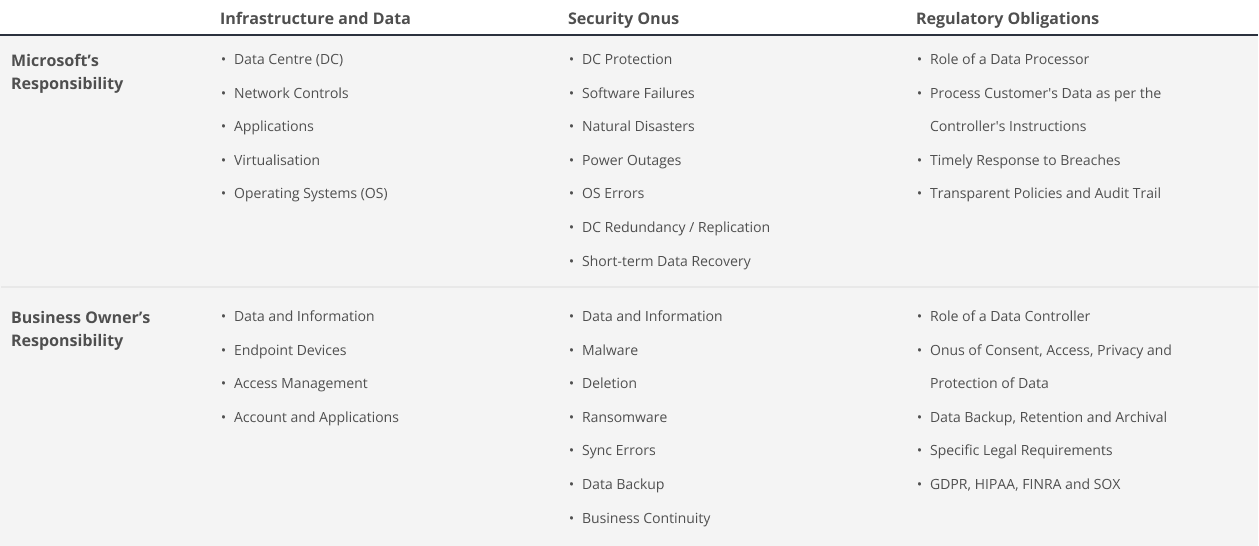Click GDPR, HIPAA, FINRA and SOX
1259x546 pixels.
click(x=1025, y=484)
